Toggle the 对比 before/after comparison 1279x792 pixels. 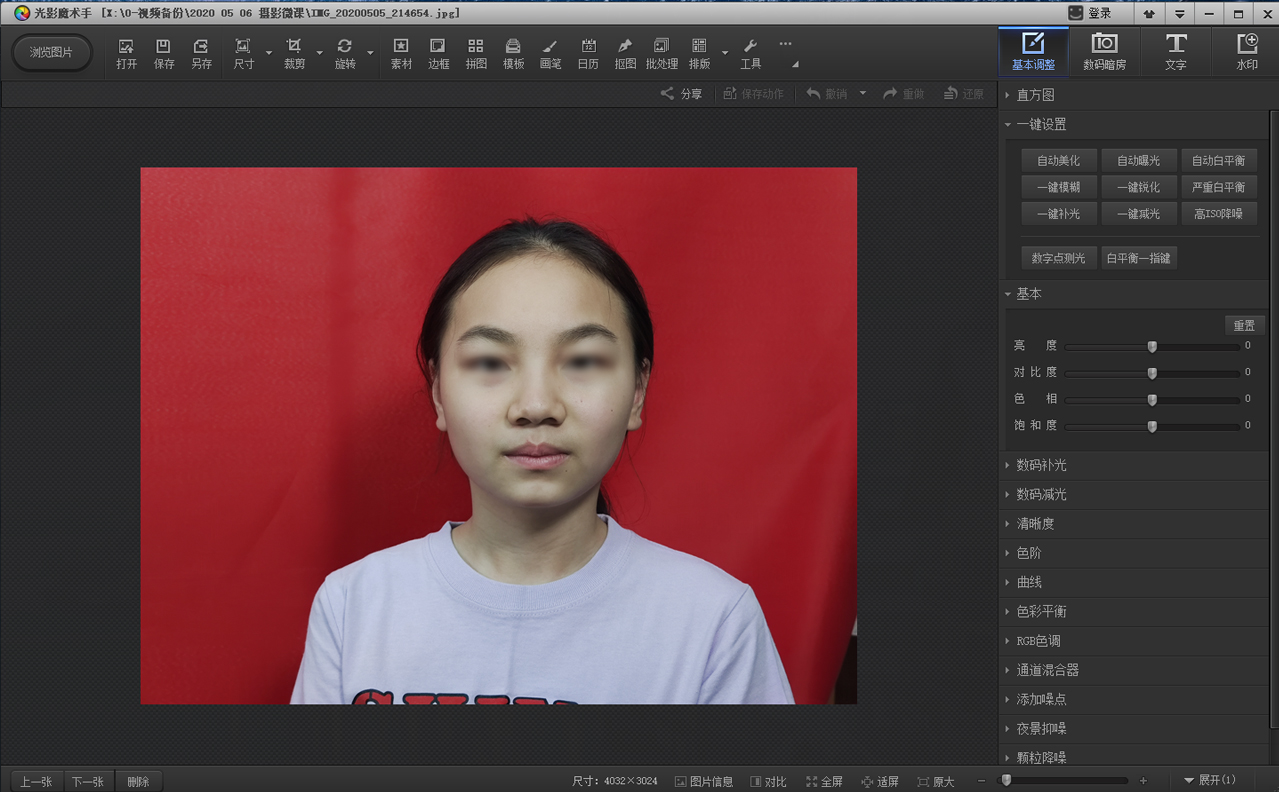tap(768, 781)
